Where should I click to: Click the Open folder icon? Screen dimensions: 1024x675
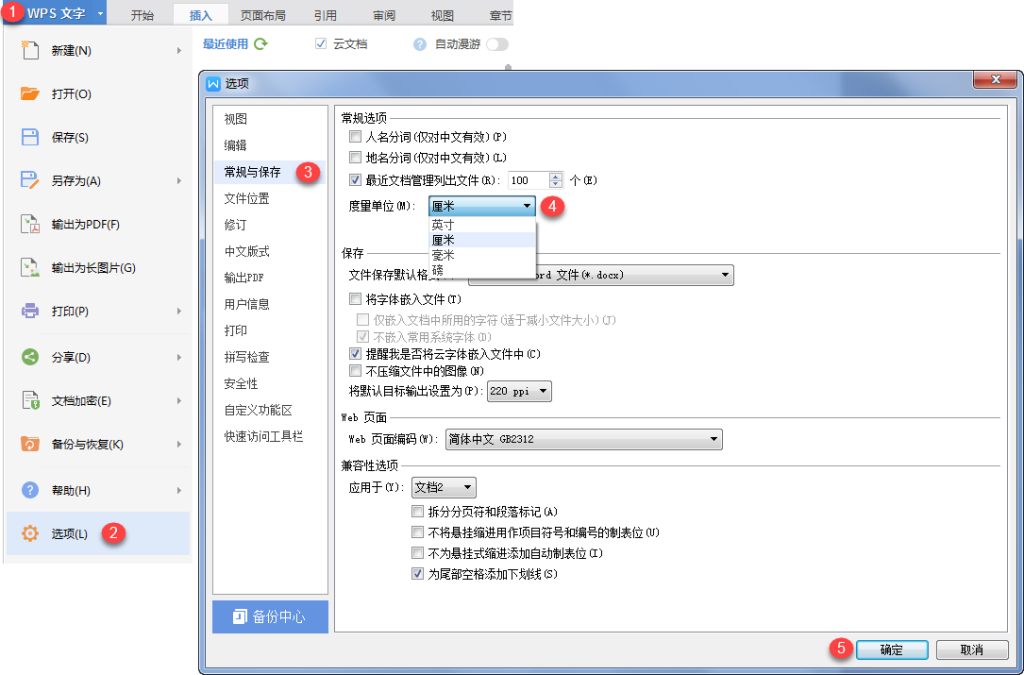[30, 93]
